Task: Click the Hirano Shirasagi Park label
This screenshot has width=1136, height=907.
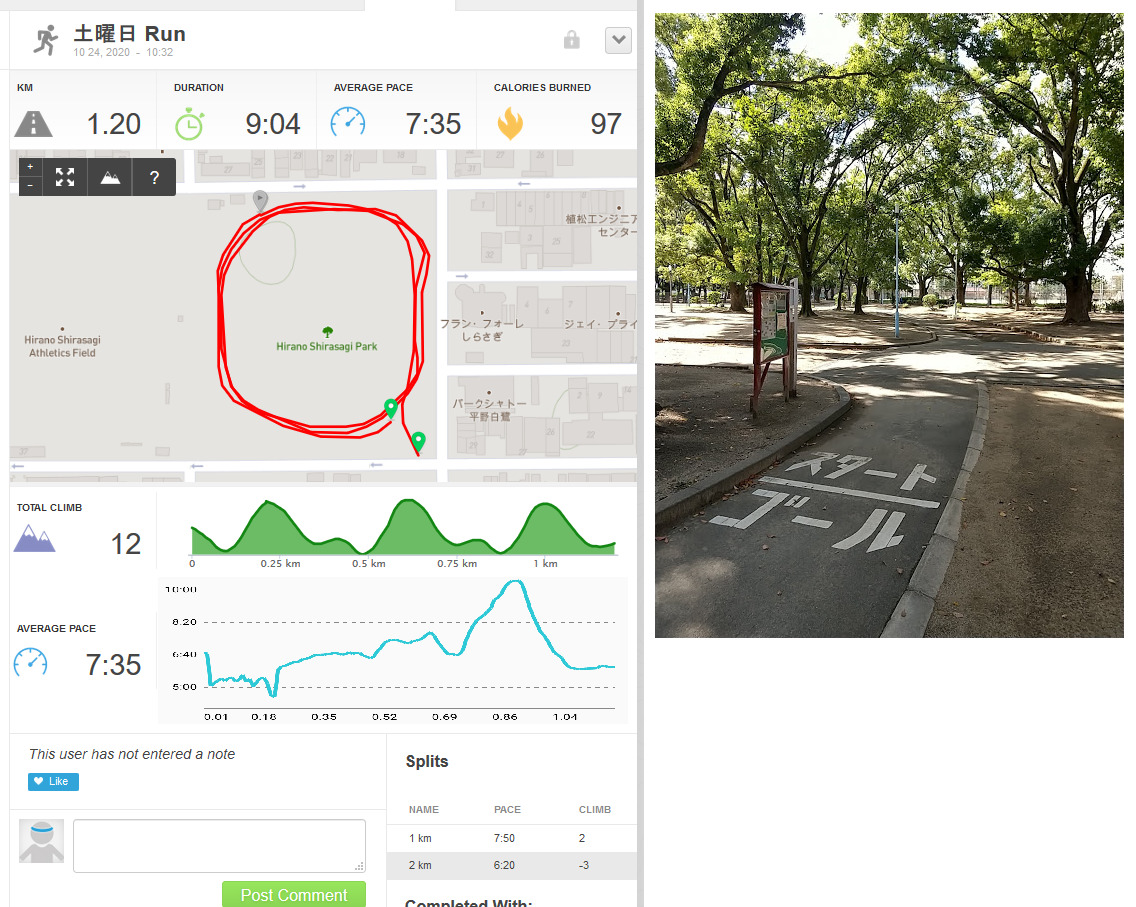Action: pos(327,346)
